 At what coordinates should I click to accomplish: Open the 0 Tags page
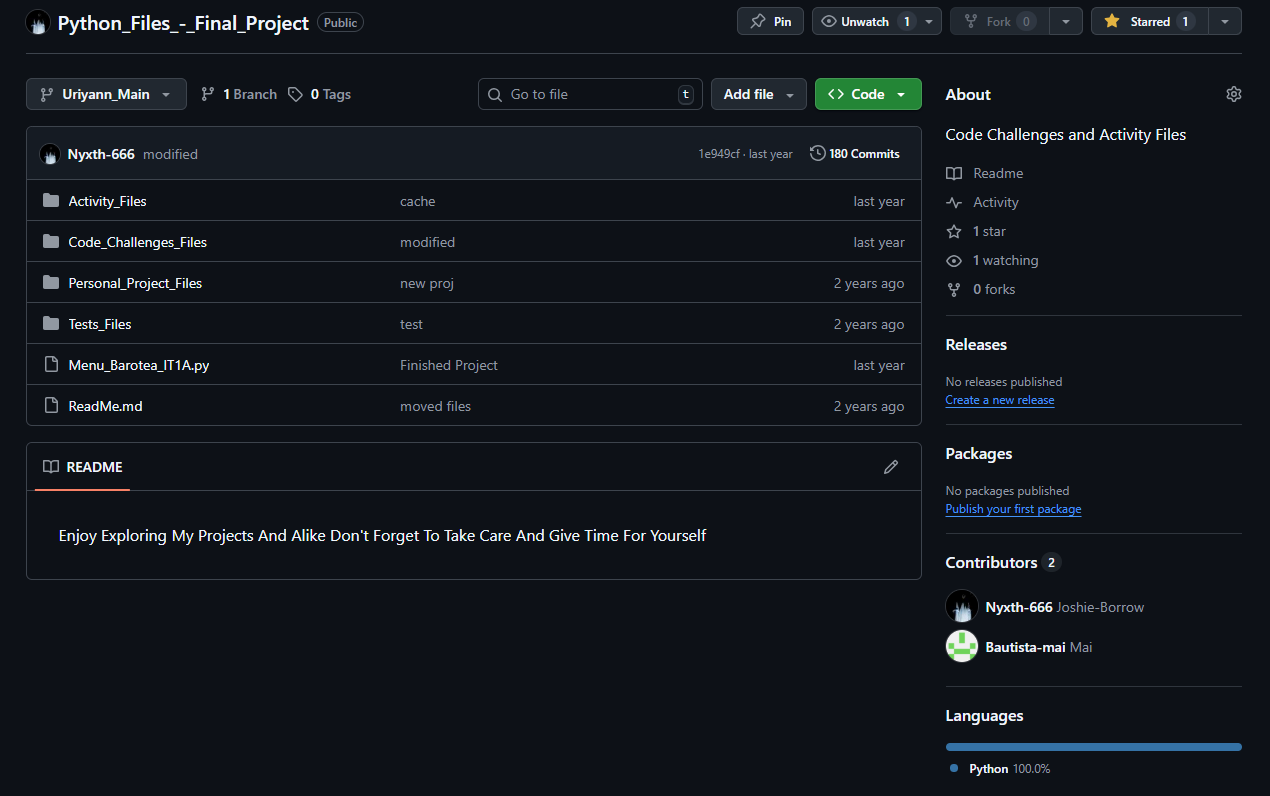320,94
